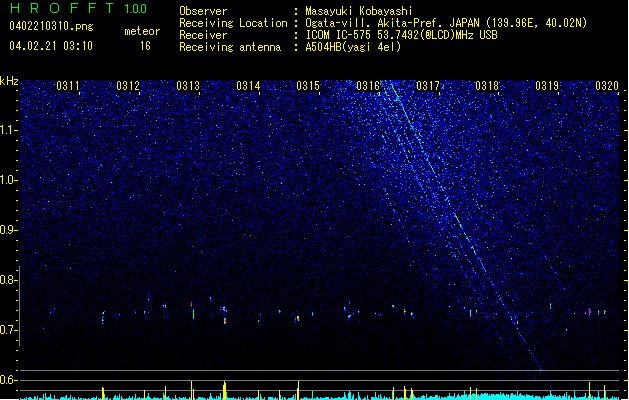Viewport: 629px width, 400px height.
Task: Click the 1.0 kHz axis label
Action: pos(8,180)
